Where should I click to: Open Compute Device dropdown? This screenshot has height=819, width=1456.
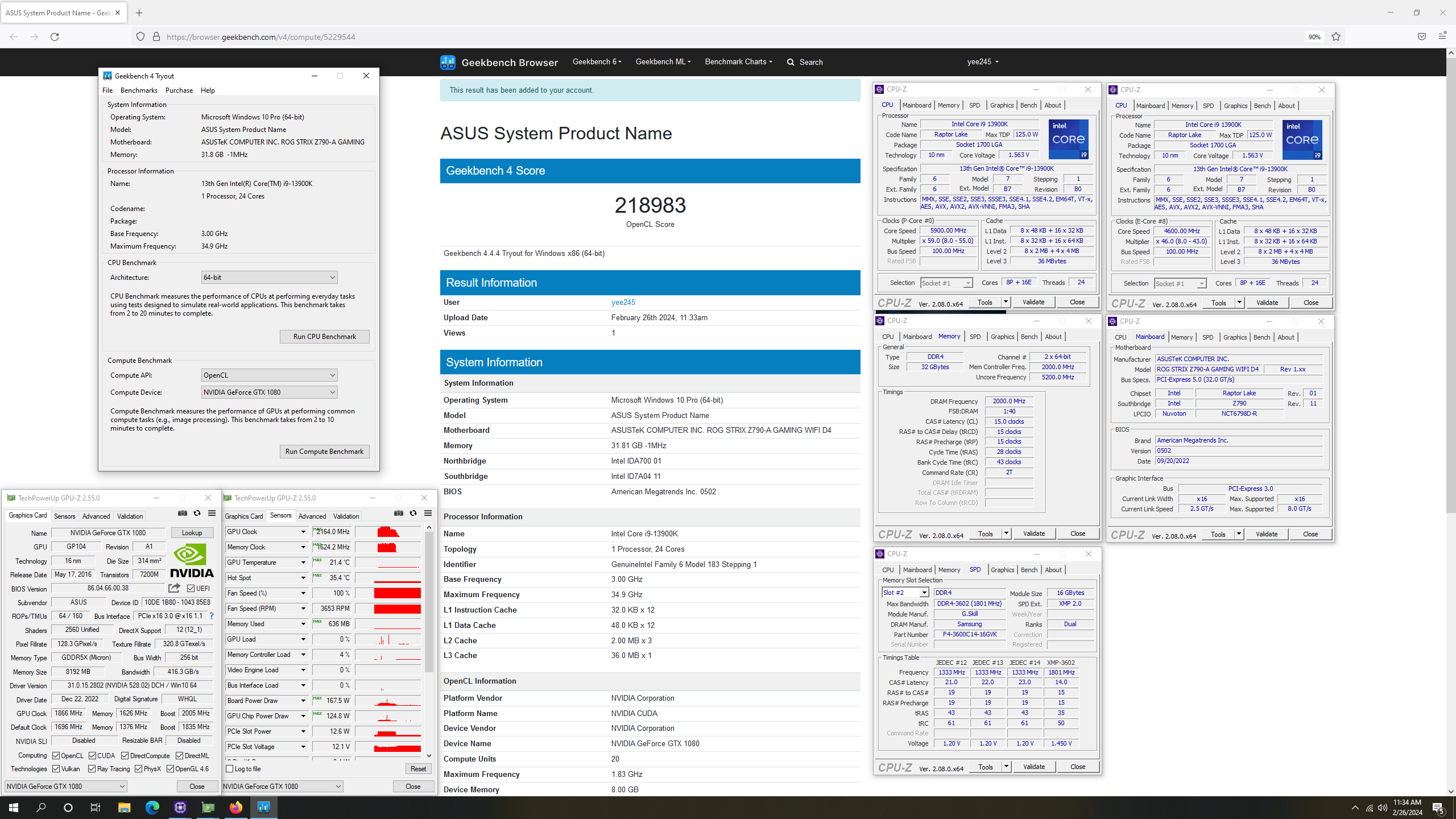pos(270,392)
